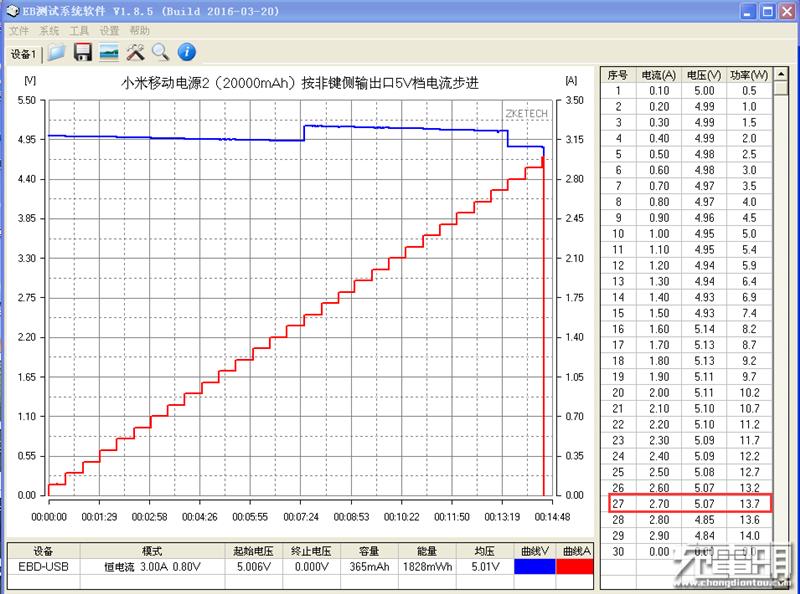Click the 模式 column header
The image size is (800, 594).
coord(153,551)
